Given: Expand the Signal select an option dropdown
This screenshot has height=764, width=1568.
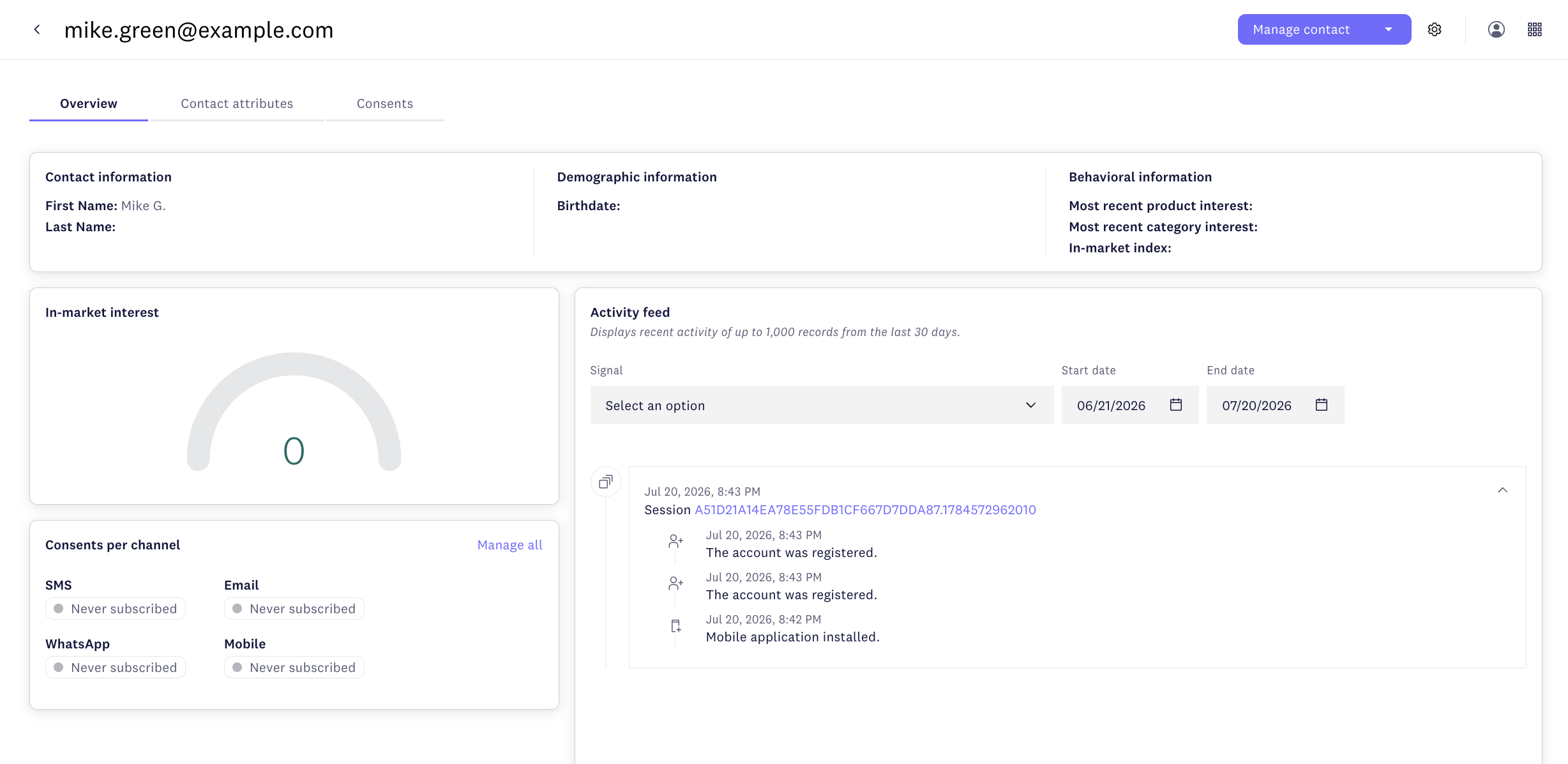Looking at the screenshot, I should tap(822, 405).
